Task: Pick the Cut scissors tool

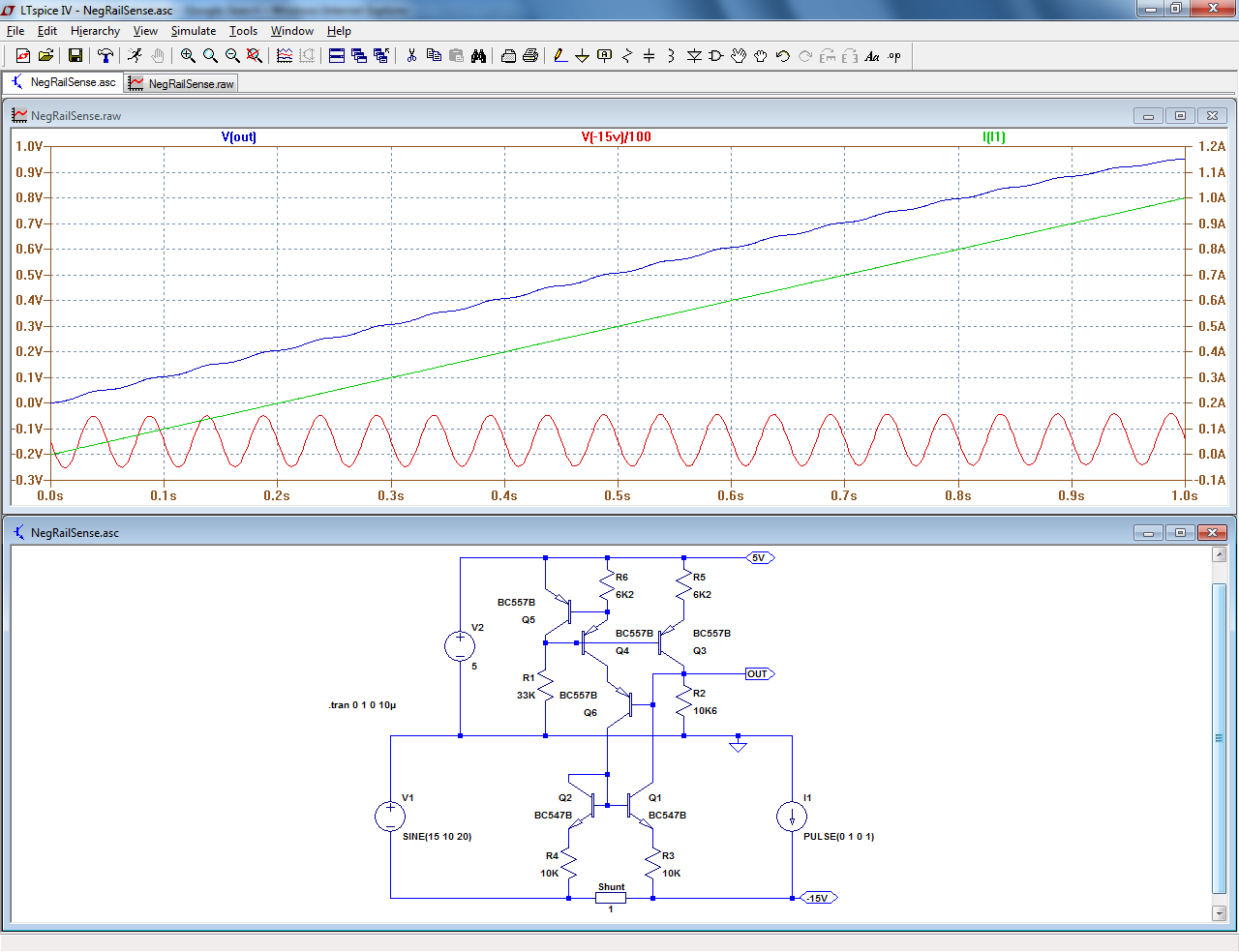Action: (x=411, y=56)
